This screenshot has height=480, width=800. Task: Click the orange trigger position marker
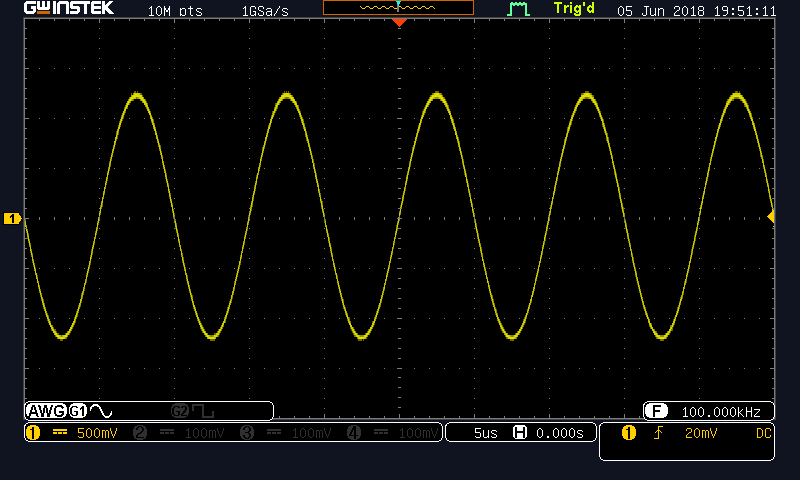click(399, 22)
